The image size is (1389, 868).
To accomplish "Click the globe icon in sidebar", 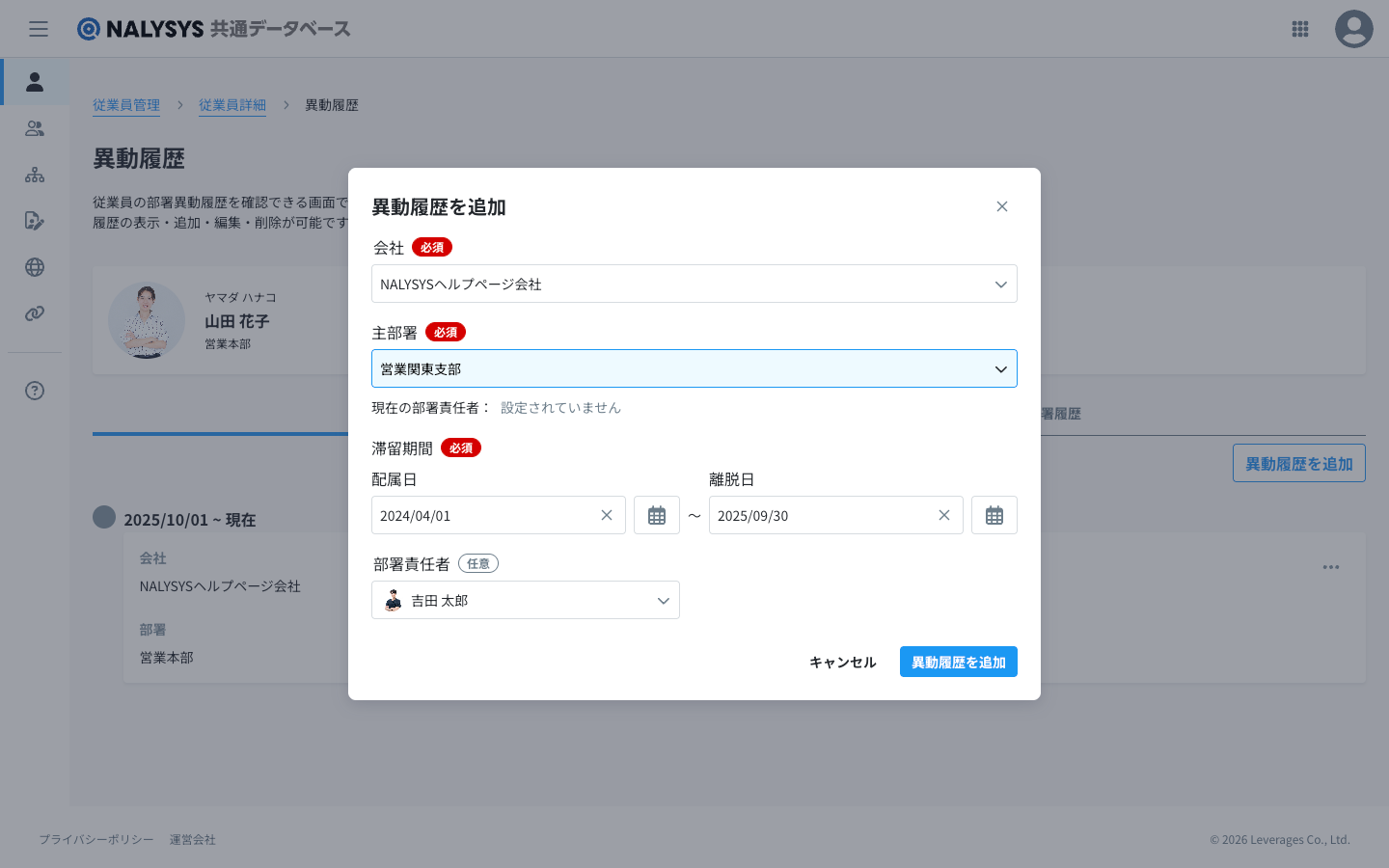I will pyautogui.click(x=35, y=267).
